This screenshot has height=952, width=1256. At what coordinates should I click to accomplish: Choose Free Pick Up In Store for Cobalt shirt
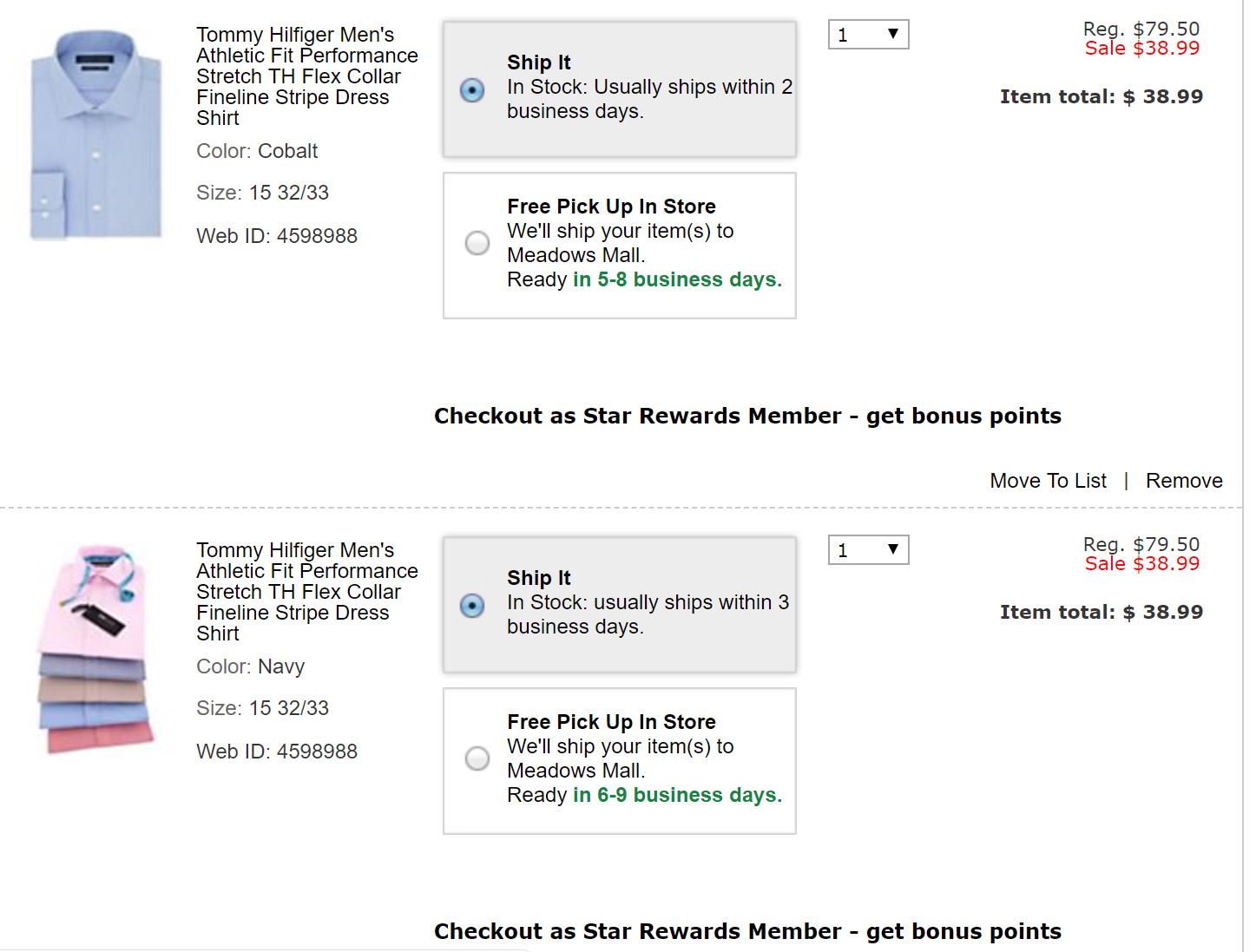click(477, 243)
